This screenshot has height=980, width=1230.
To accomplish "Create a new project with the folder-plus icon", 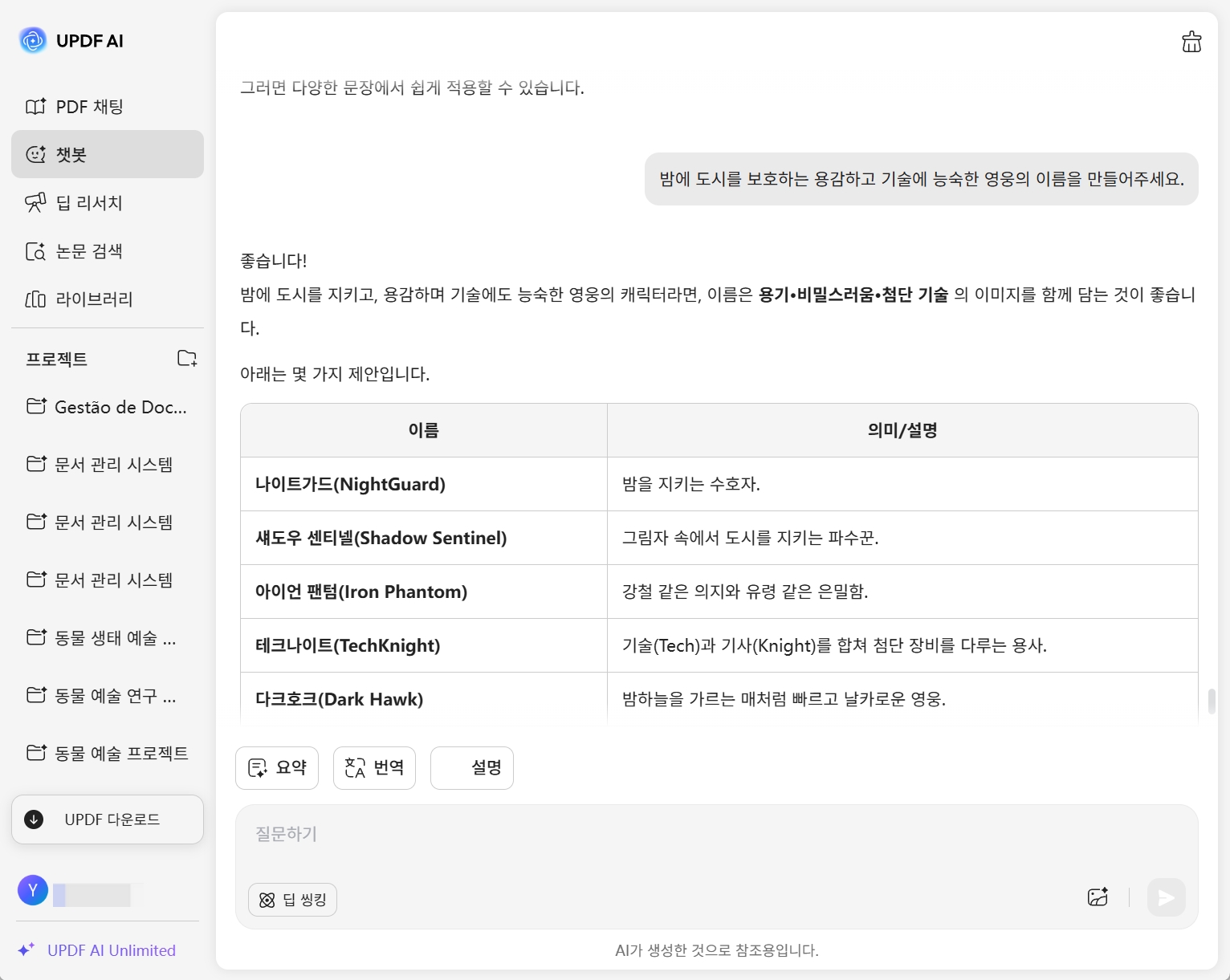I will (x=187, y=358).
